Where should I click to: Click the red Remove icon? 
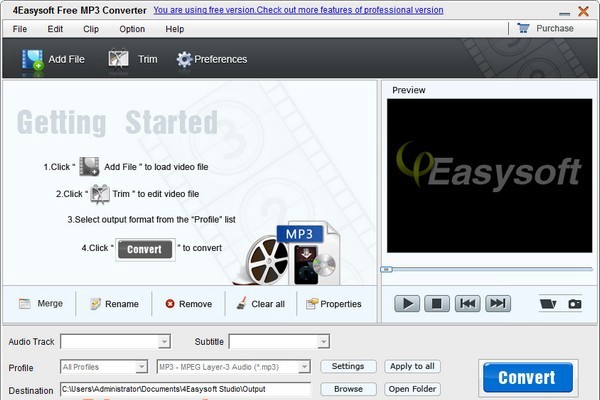tap(170, 304)
